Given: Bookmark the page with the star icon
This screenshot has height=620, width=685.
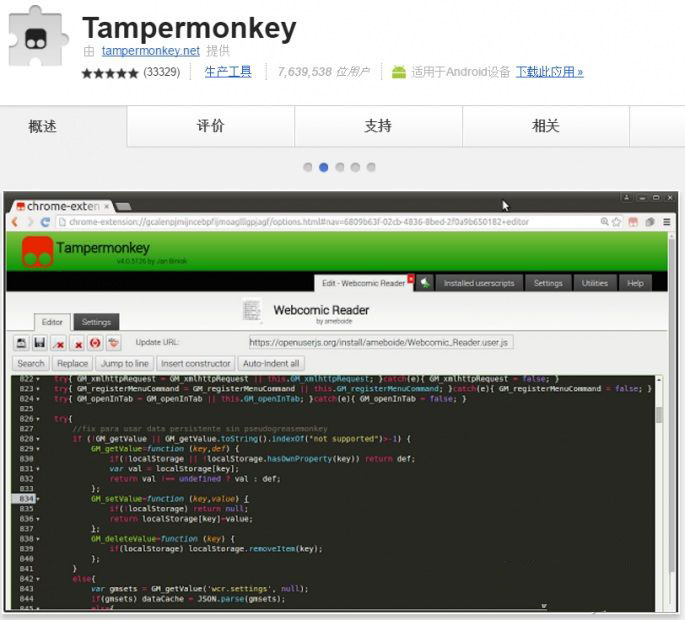Looking at the screenshot, I should 616,222.
